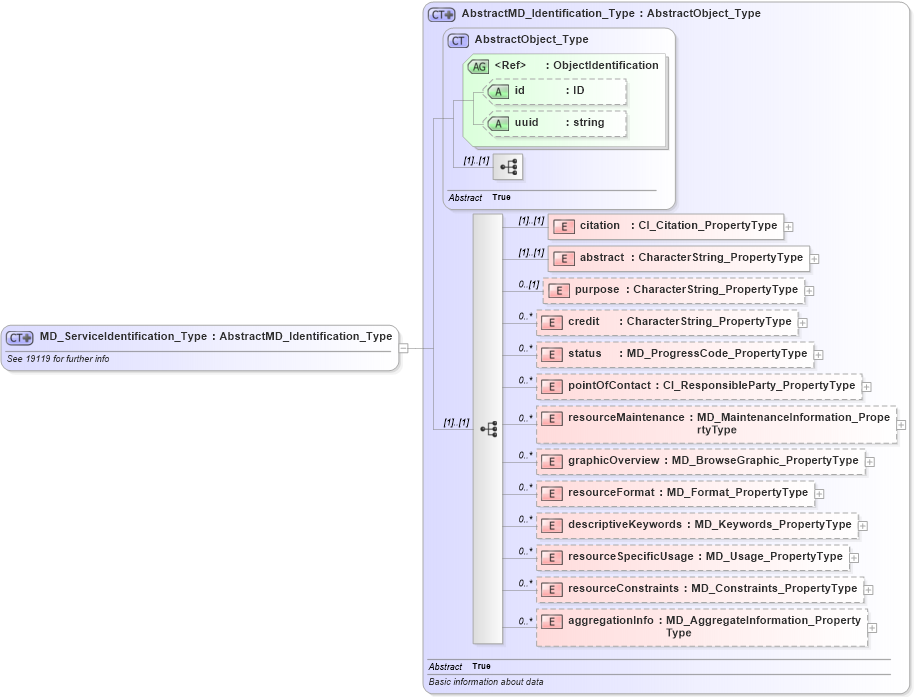Expand MD_ServiceIdentification_Type's right-side connector box

[x=404, y=347]
